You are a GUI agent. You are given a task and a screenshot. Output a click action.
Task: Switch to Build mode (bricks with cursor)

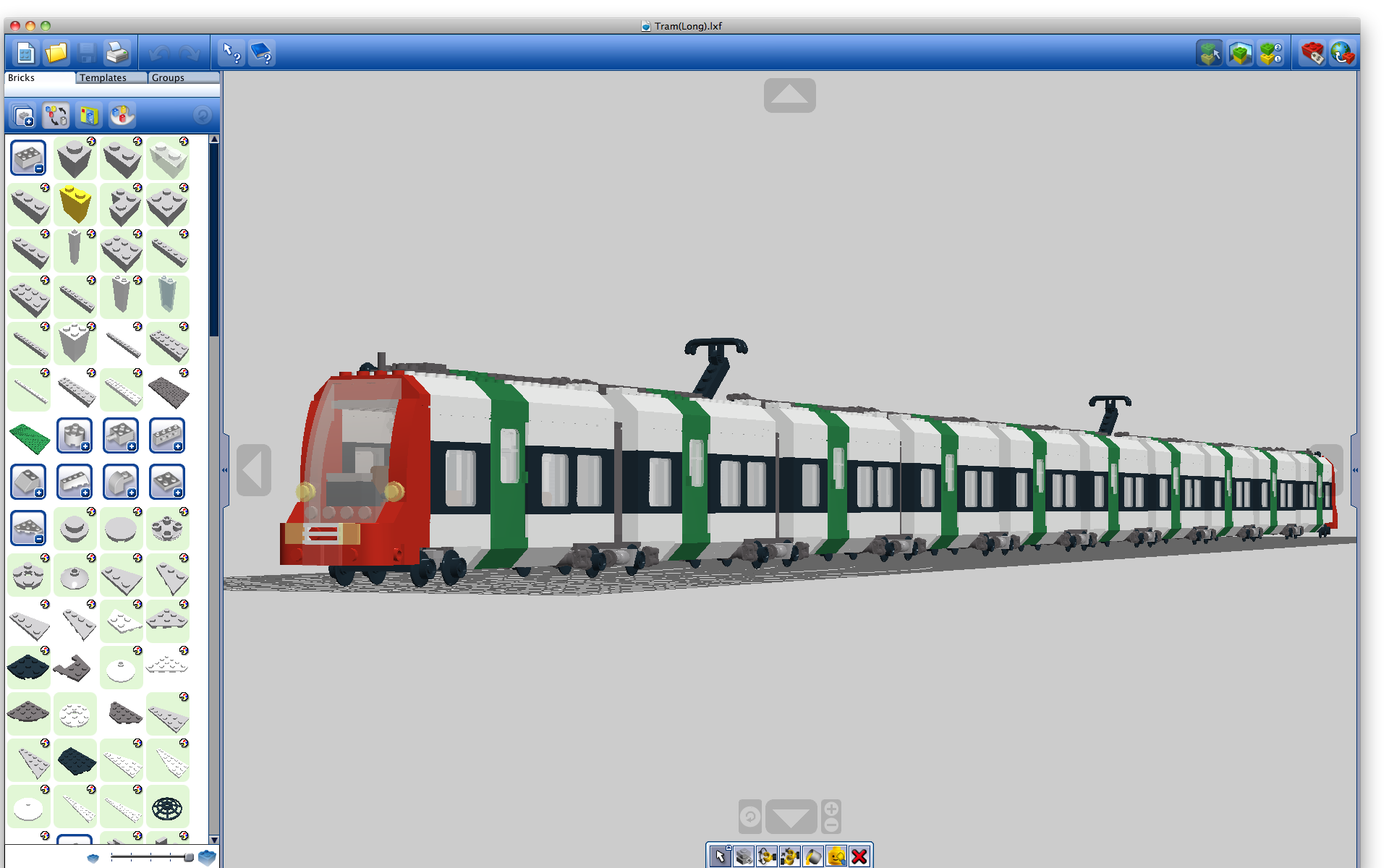click(1209, 54)
